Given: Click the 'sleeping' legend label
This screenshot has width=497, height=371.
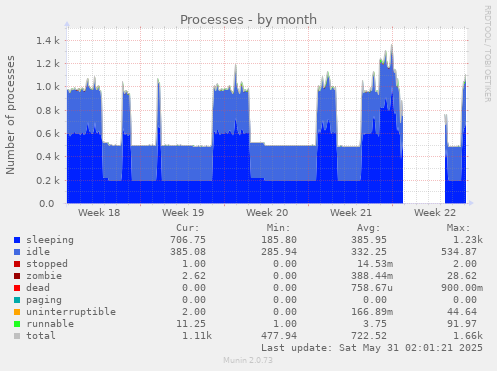Looking at the screenshot, I should point(50,240).
